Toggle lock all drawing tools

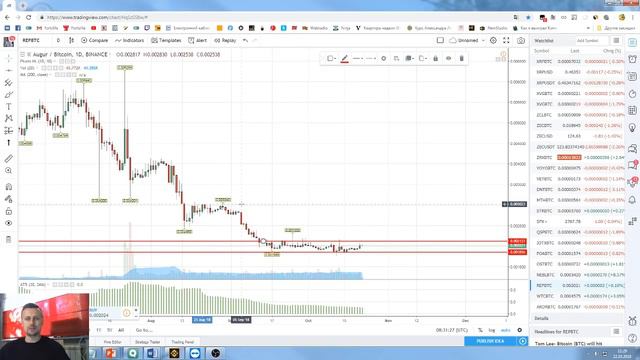click(x=9, y=211)
